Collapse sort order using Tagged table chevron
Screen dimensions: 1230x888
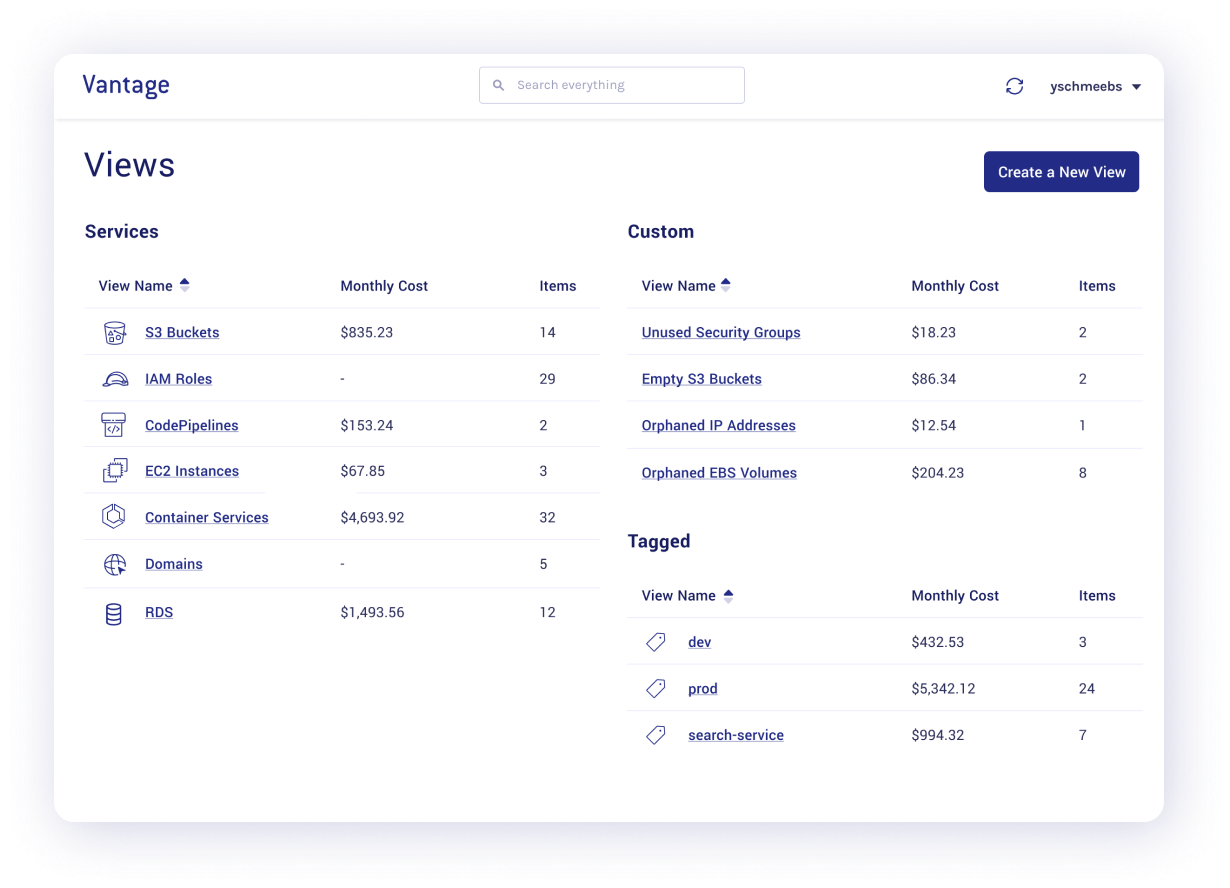(729, 594)
